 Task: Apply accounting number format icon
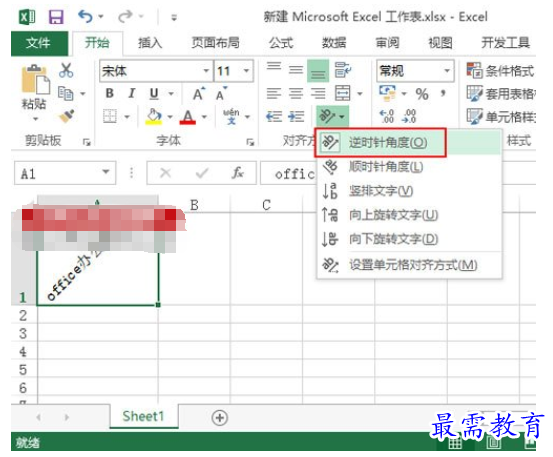point(387,93)
